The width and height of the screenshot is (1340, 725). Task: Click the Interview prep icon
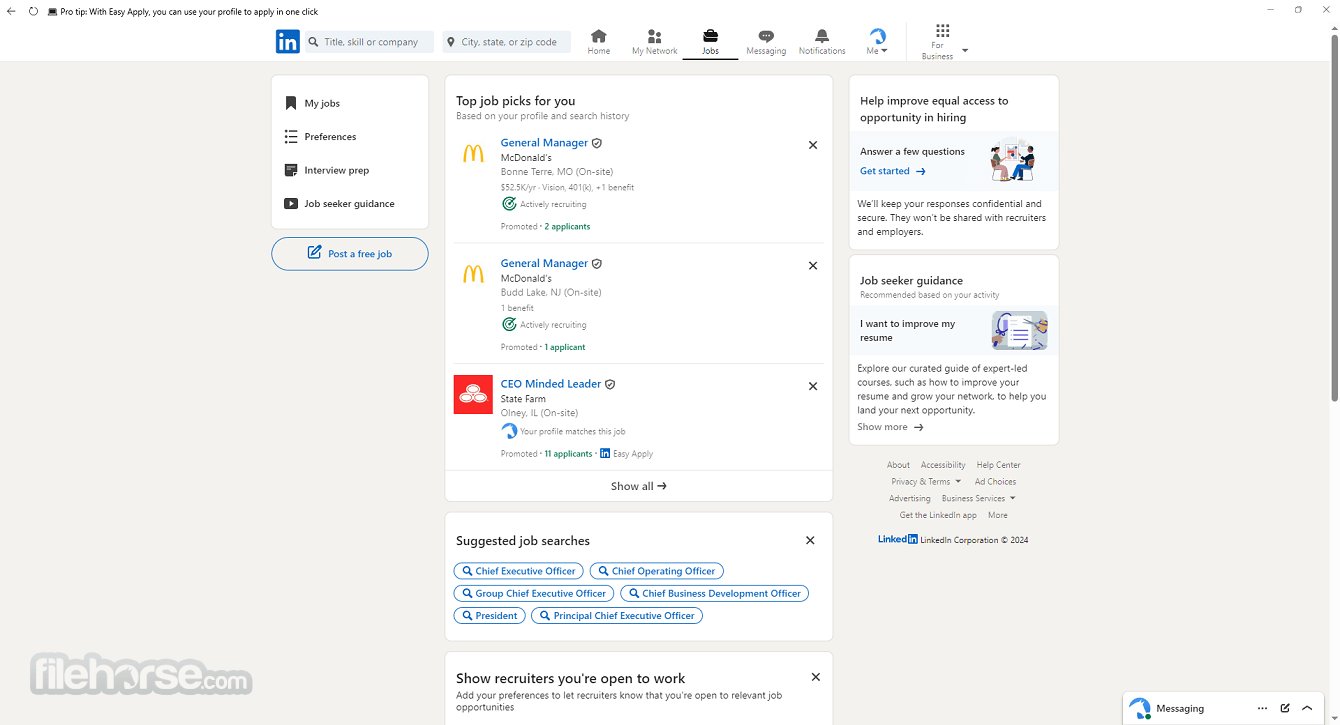coord(291,170)
